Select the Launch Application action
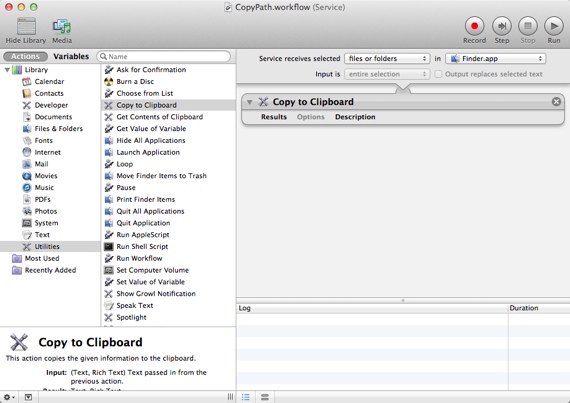 pyautogui.click(x=148, y=152)
